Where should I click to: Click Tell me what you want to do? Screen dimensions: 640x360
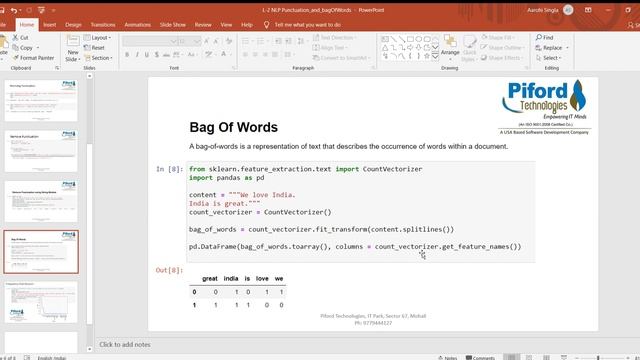click(307, 25)
